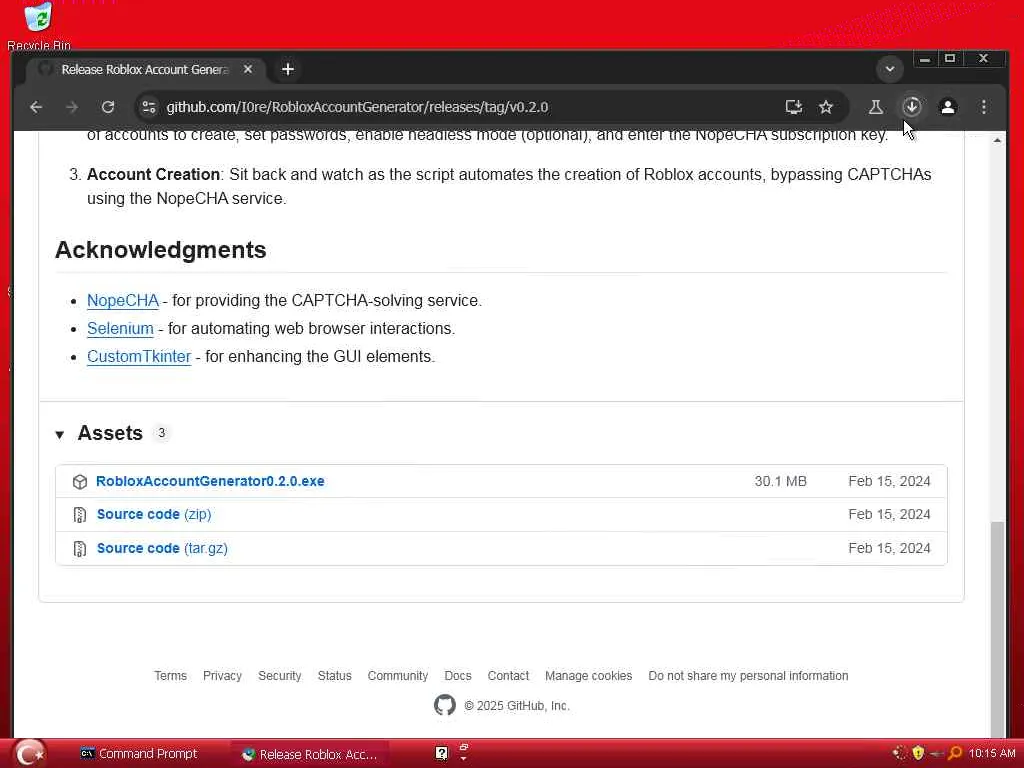Click the archive icon beside Source code (tar.gz)
Image resolution: width=1024 pixels, height=768 pixels.
[x=80, y=549]
